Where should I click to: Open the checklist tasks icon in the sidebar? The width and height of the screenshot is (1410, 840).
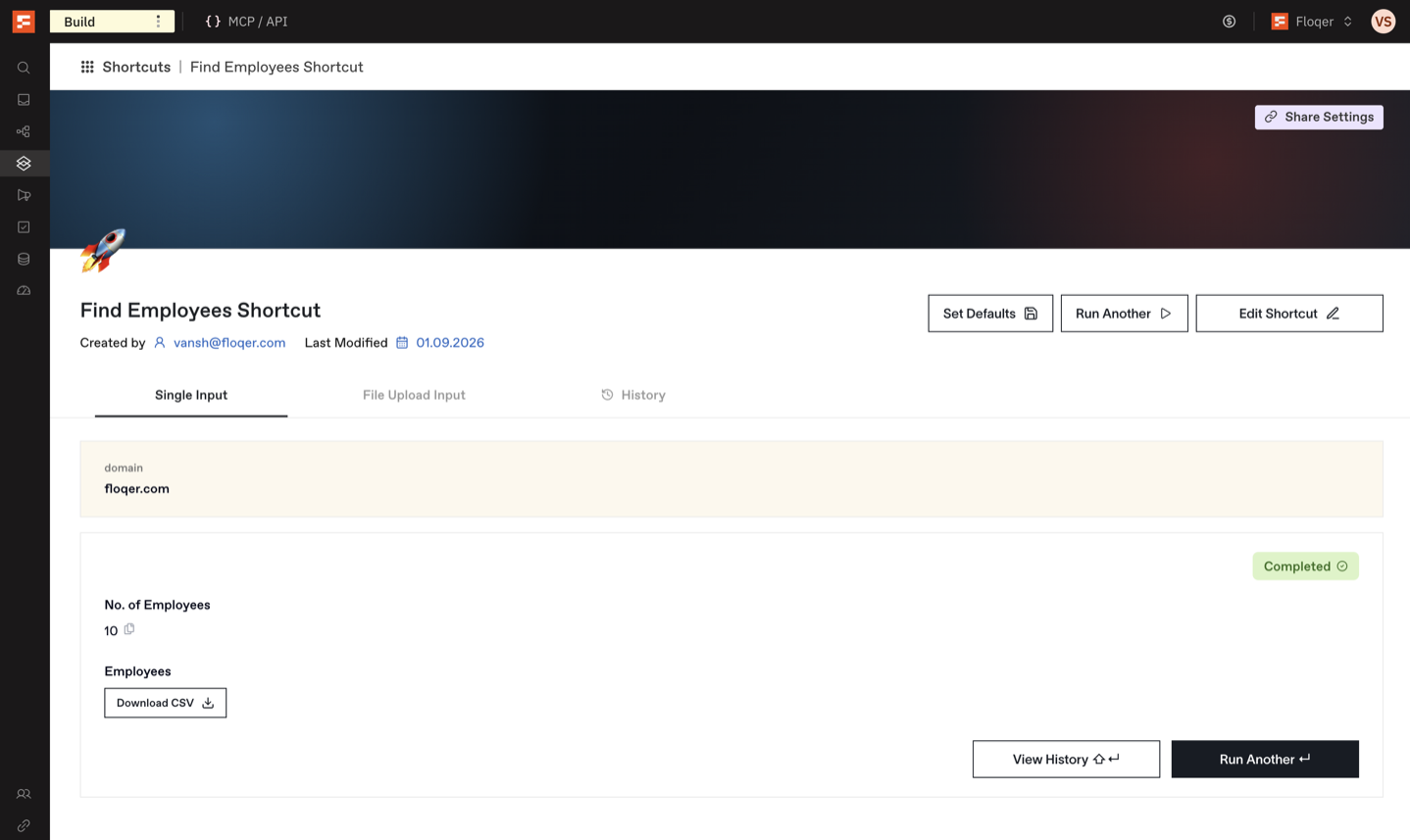[x=24, y=227]
